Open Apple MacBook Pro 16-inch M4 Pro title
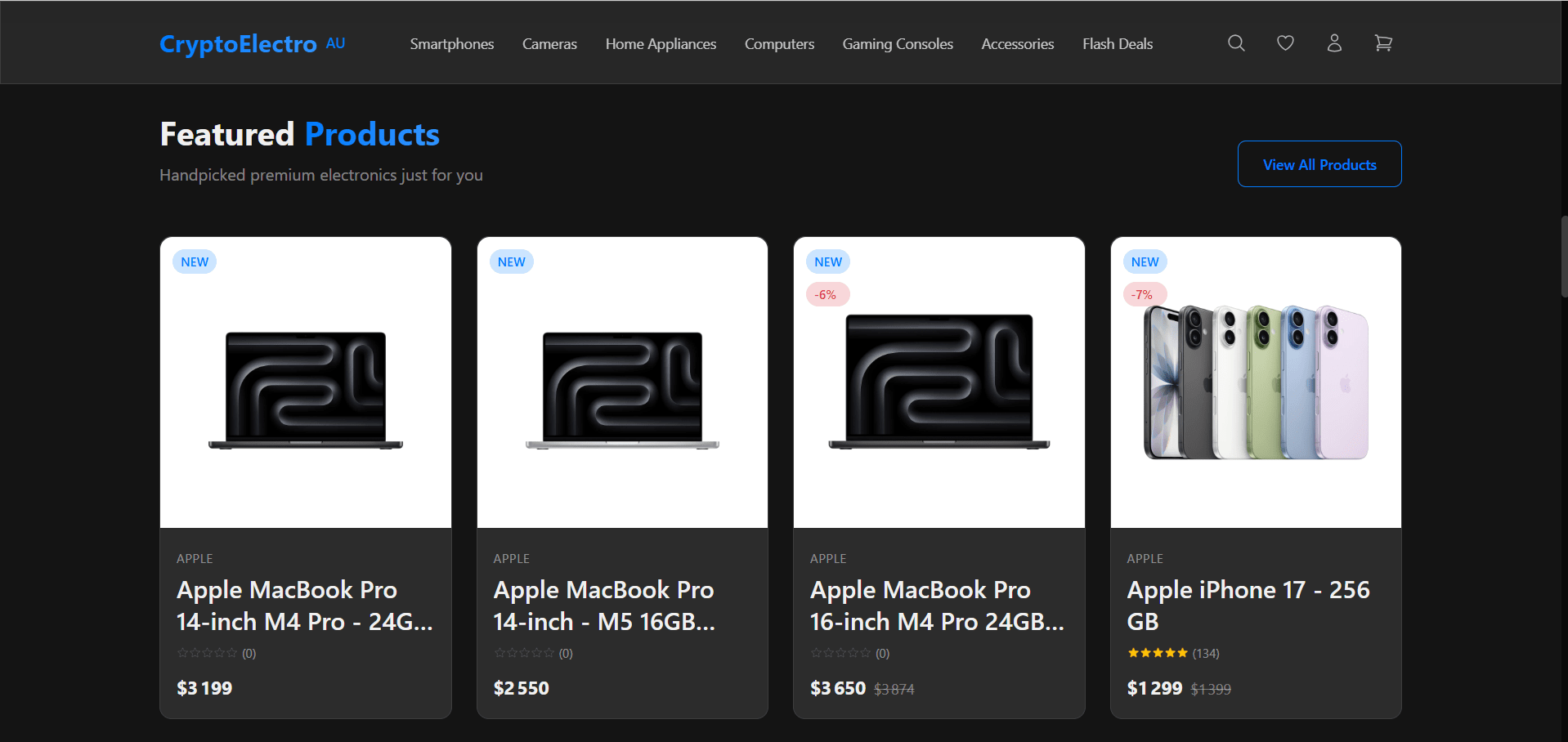 (x=937, y=606)
